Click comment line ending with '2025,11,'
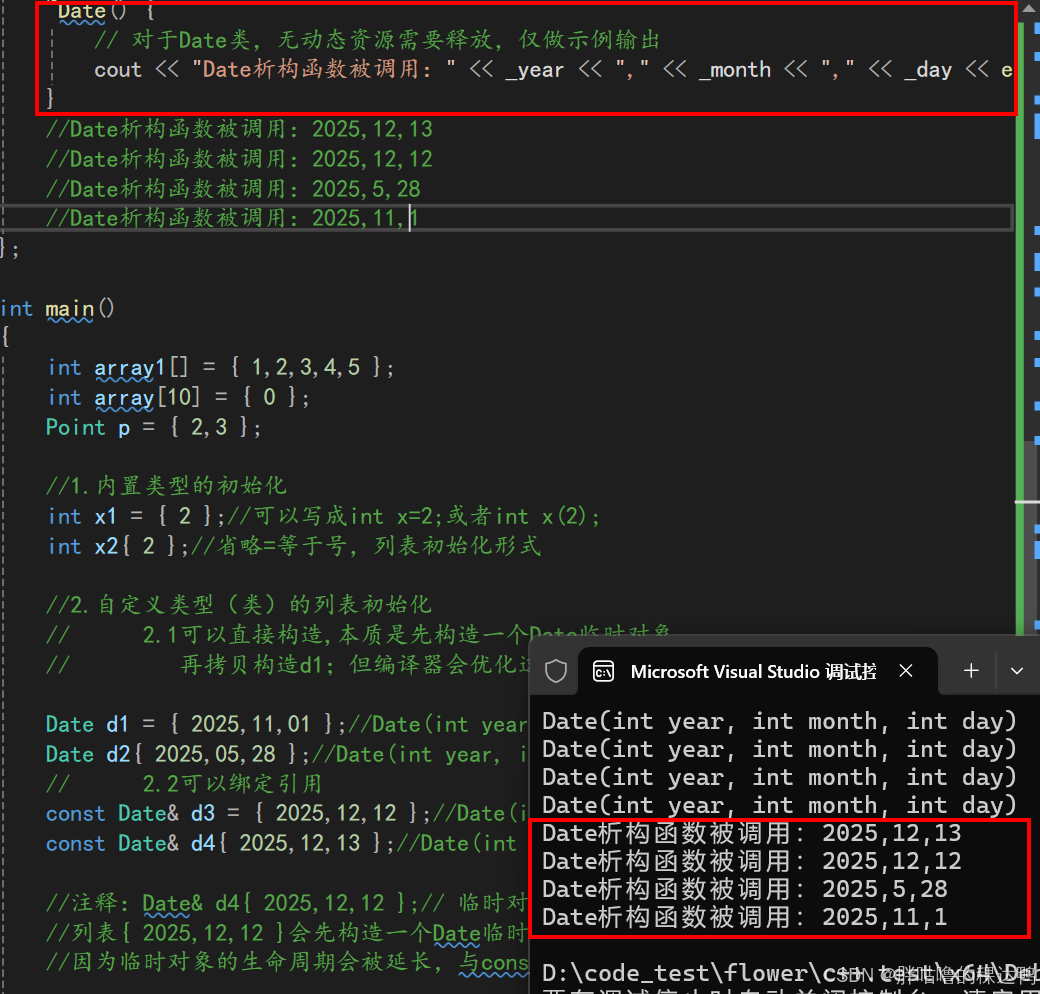This screenshot has width=1040, height=994. (x=231, y=218)
